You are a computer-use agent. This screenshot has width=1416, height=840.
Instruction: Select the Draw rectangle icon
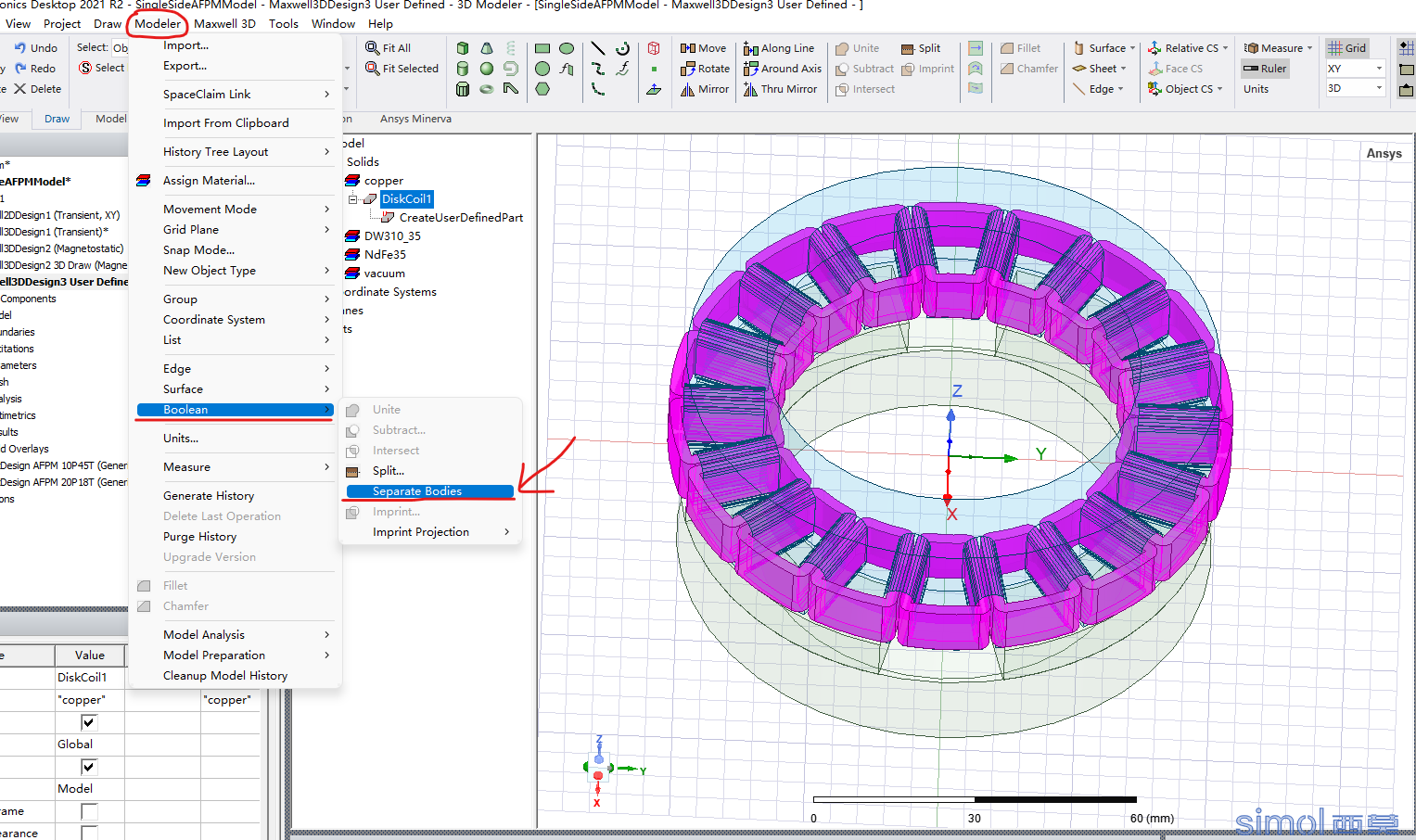(x=542, y=48)
